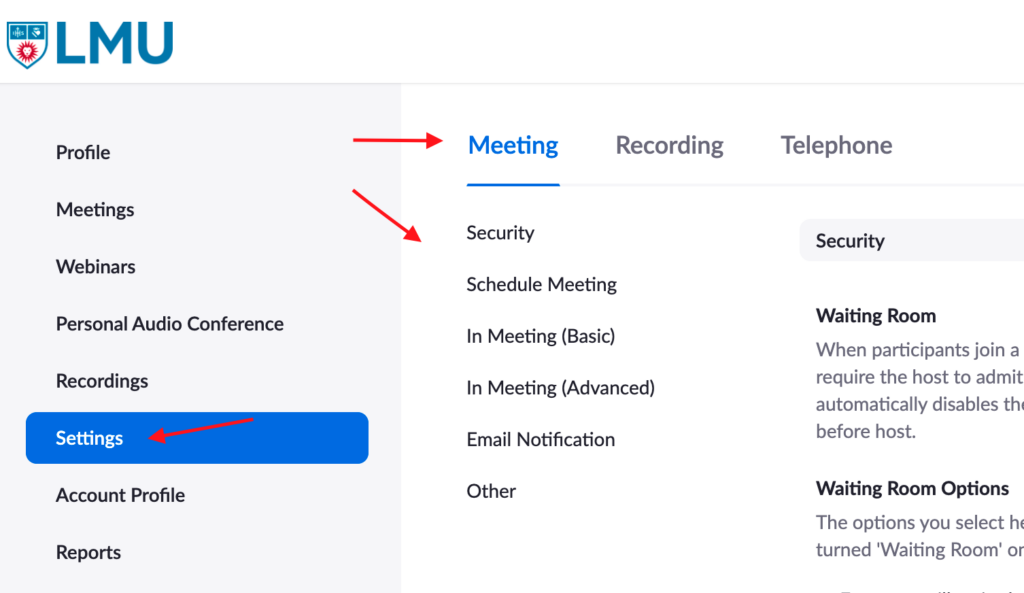Open the Recordings page
Screen dimensions: 1024x593
tap(102, 380)
